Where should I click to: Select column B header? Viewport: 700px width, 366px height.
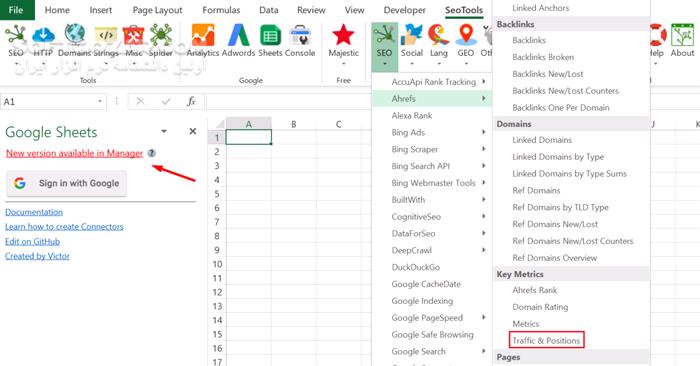(294, 124)
